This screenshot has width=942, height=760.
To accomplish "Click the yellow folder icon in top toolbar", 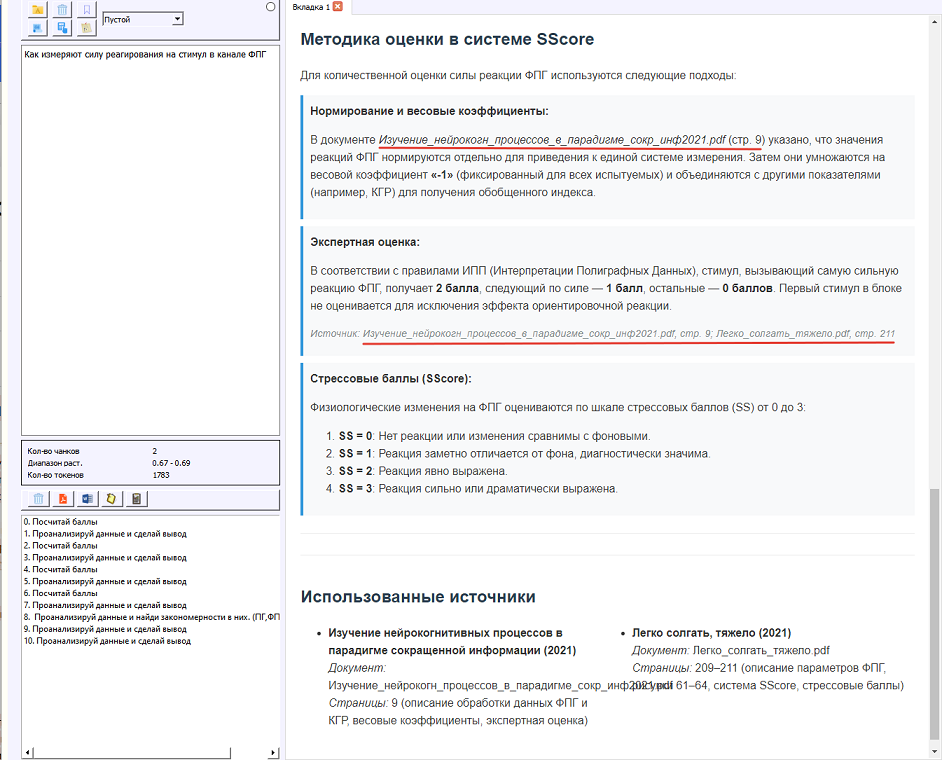I will pyautogui.click(x=37, y=9).
